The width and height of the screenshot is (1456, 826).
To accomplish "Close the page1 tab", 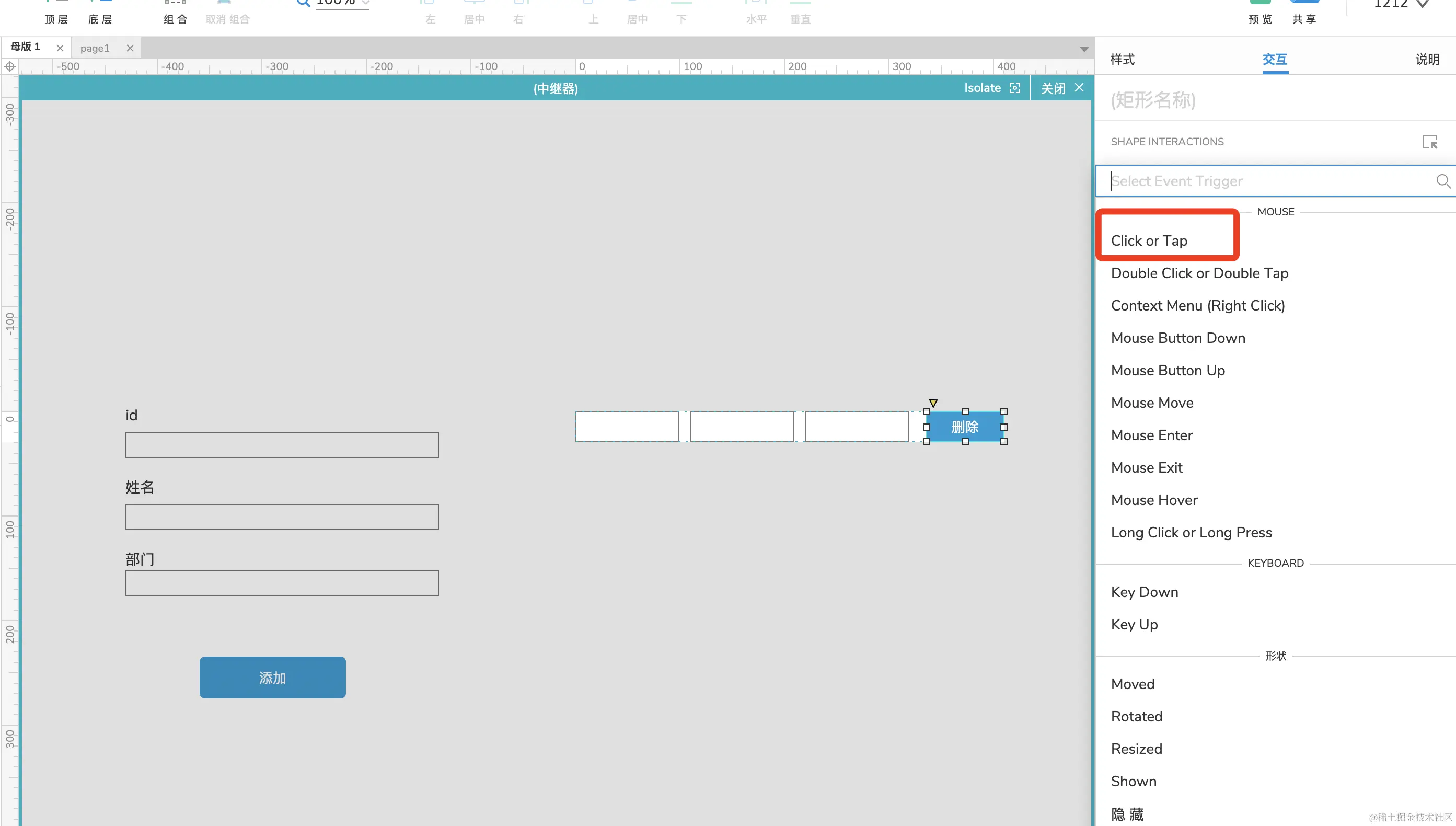I will click(x=130, y=48).
